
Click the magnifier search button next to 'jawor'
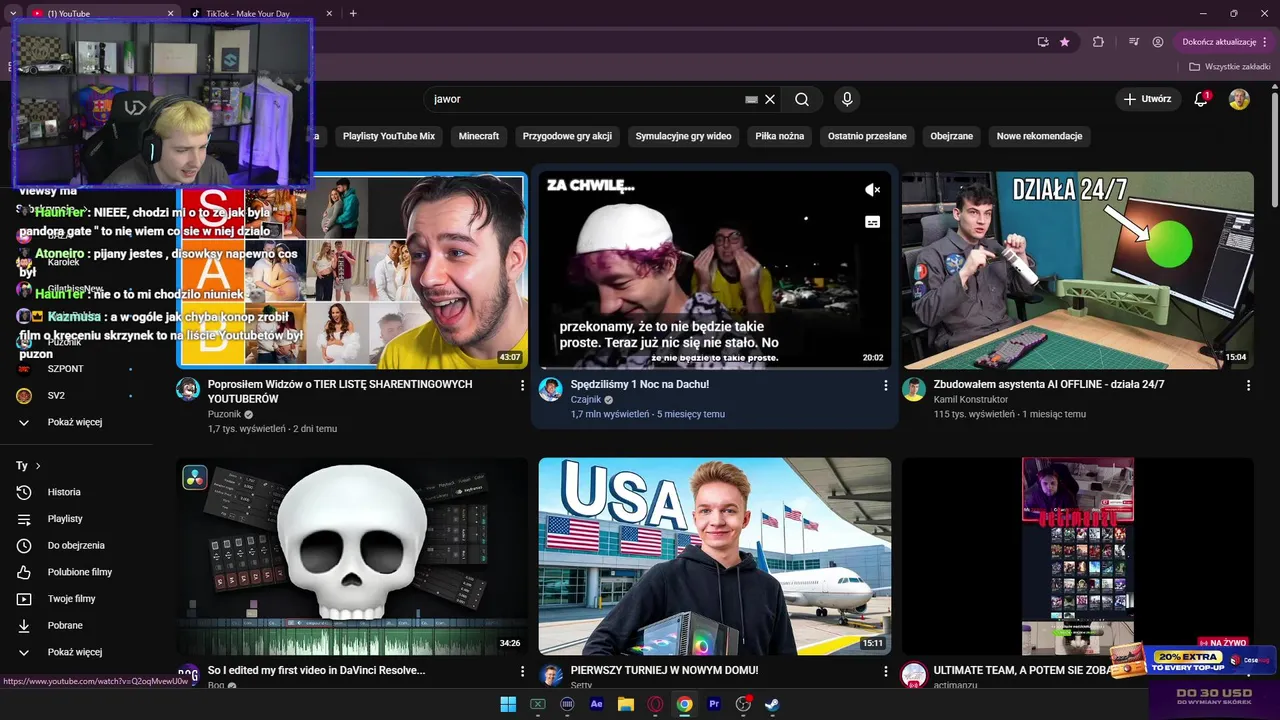tap(802, 99)
